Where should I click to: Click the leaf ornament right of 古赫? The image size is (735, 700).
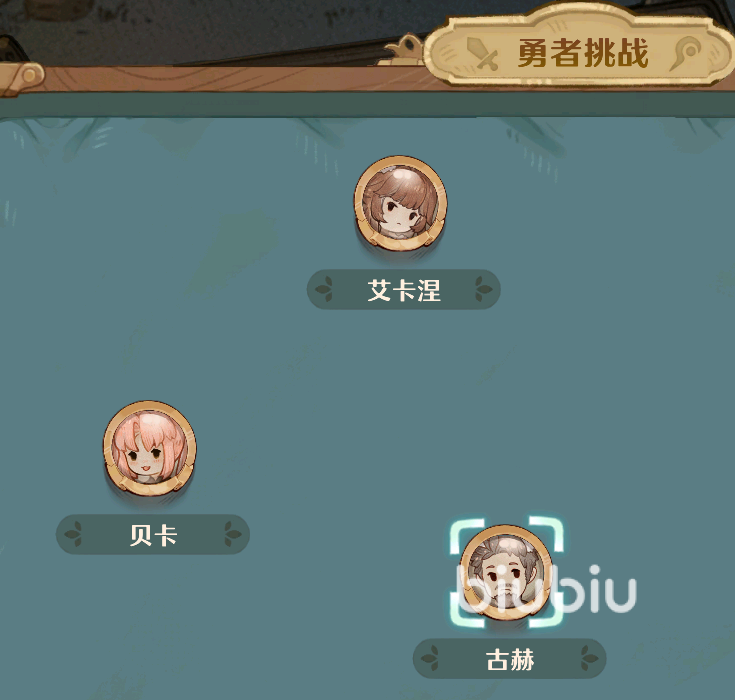(589, 658)
